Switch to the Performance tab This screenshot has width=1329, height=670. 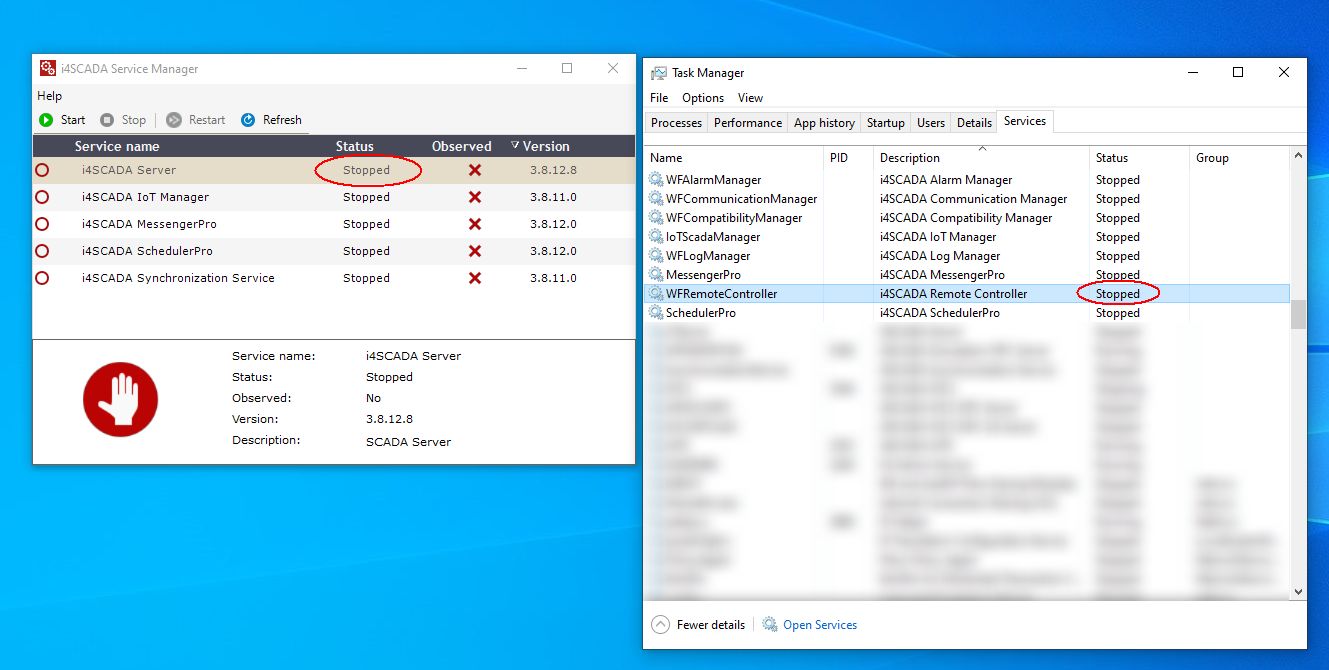click(748, 123)
